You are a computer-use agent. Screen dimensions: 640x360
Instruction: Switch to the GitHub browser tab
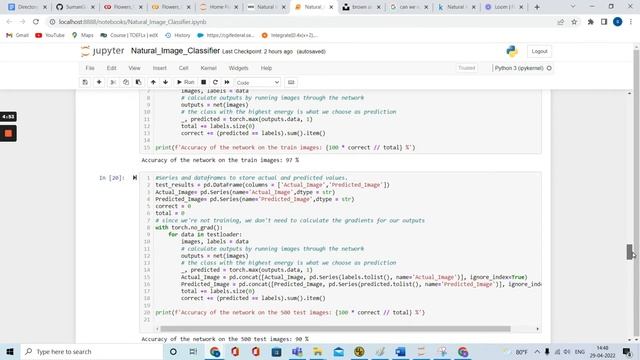coord(74,7)
